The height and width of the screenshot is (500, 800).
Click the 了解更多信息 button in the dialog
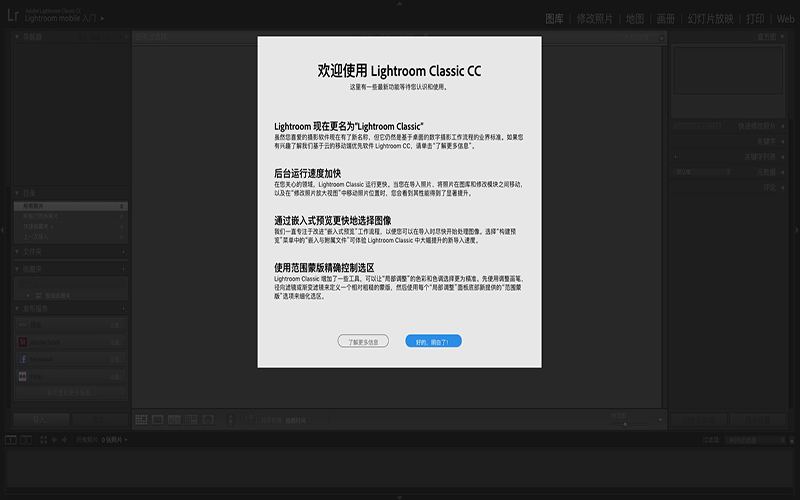(x=363, y=341)
